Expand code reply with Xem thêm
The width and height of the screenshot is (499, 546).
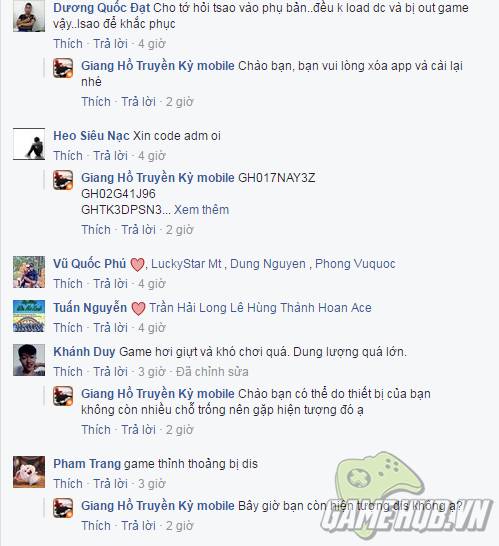coord(201,210)
